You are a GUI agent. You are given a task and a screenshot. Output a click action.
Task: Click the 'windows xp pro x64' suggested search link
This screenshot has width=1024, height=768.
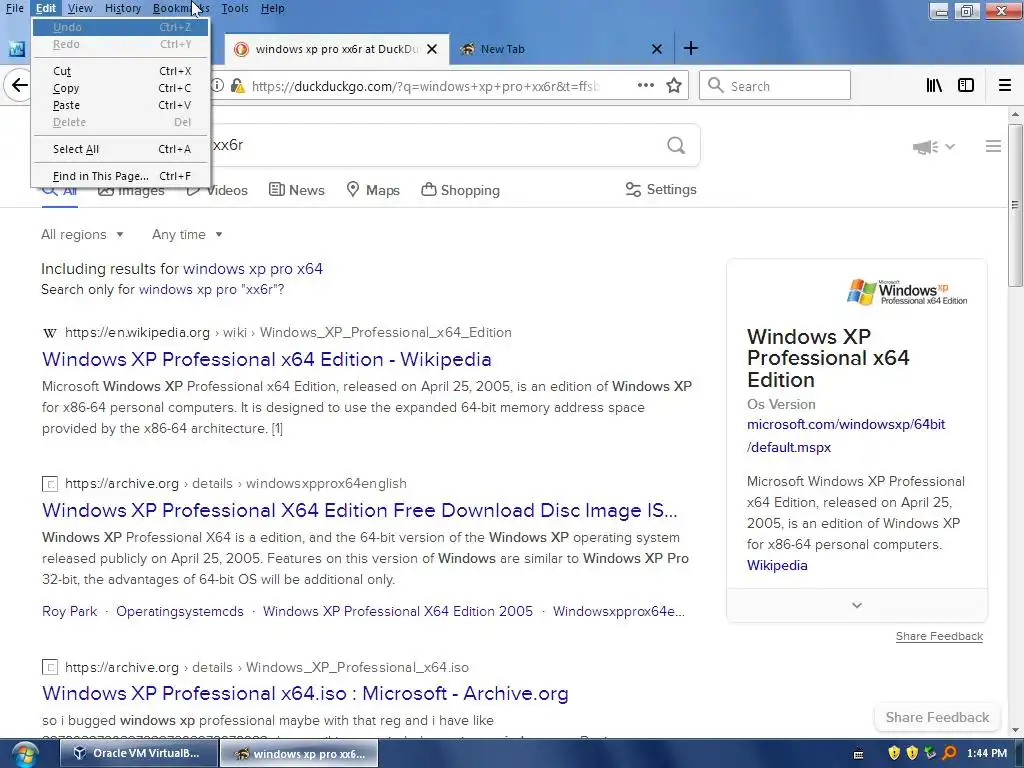coord(253,269)
